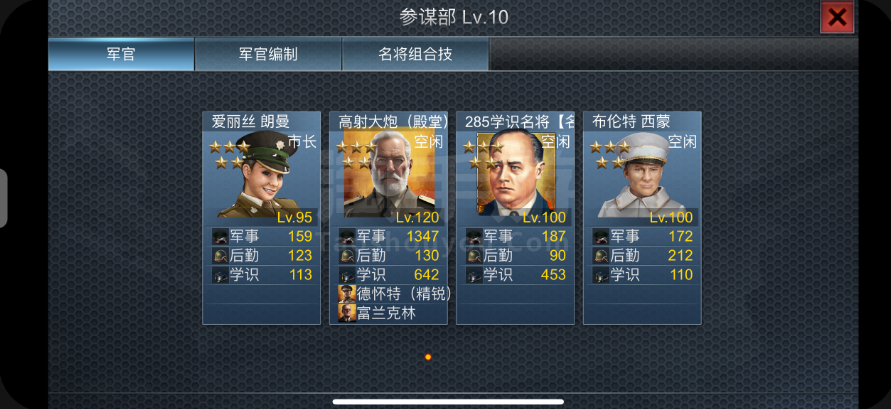Tap the orange page indicator dot

point(428,357)
